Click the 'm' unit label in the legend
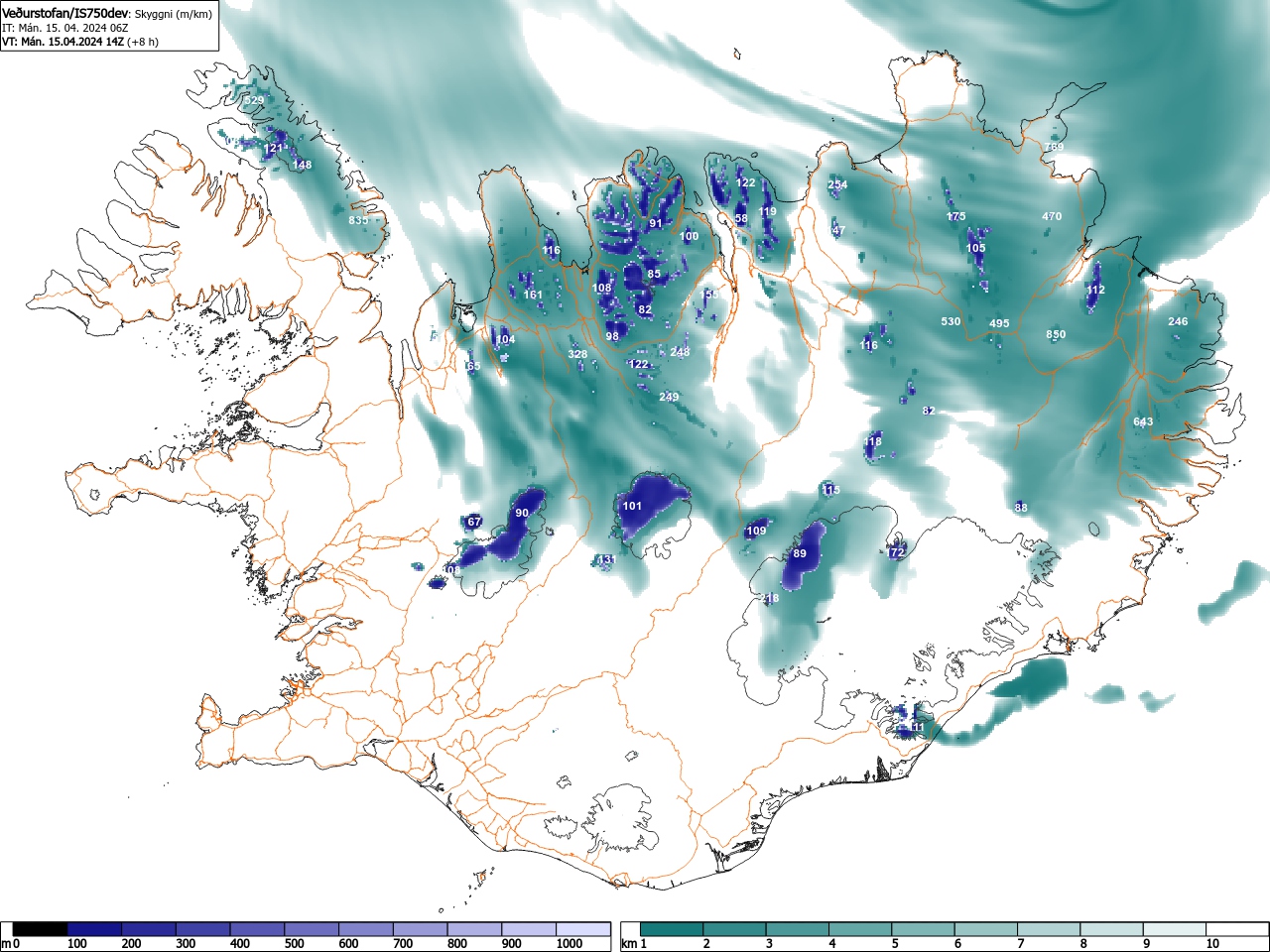1270x952 pixels. click(5, 944)
